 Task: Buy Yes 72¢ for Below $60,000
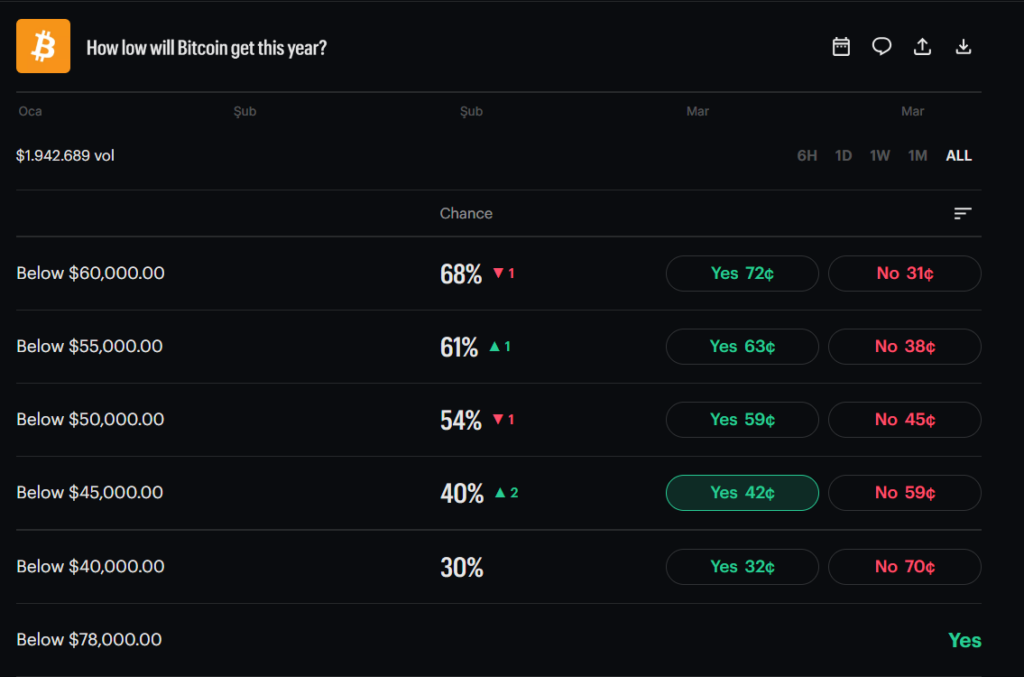click(742, 273)
